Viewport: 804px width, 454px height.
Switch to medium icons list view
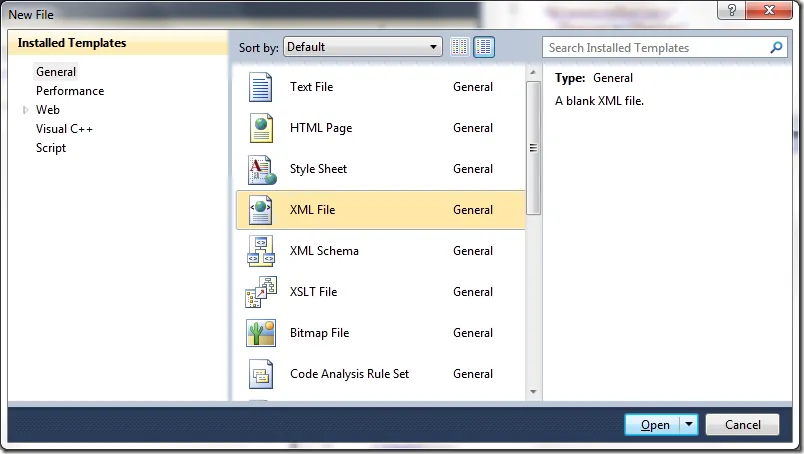point(484,47)
